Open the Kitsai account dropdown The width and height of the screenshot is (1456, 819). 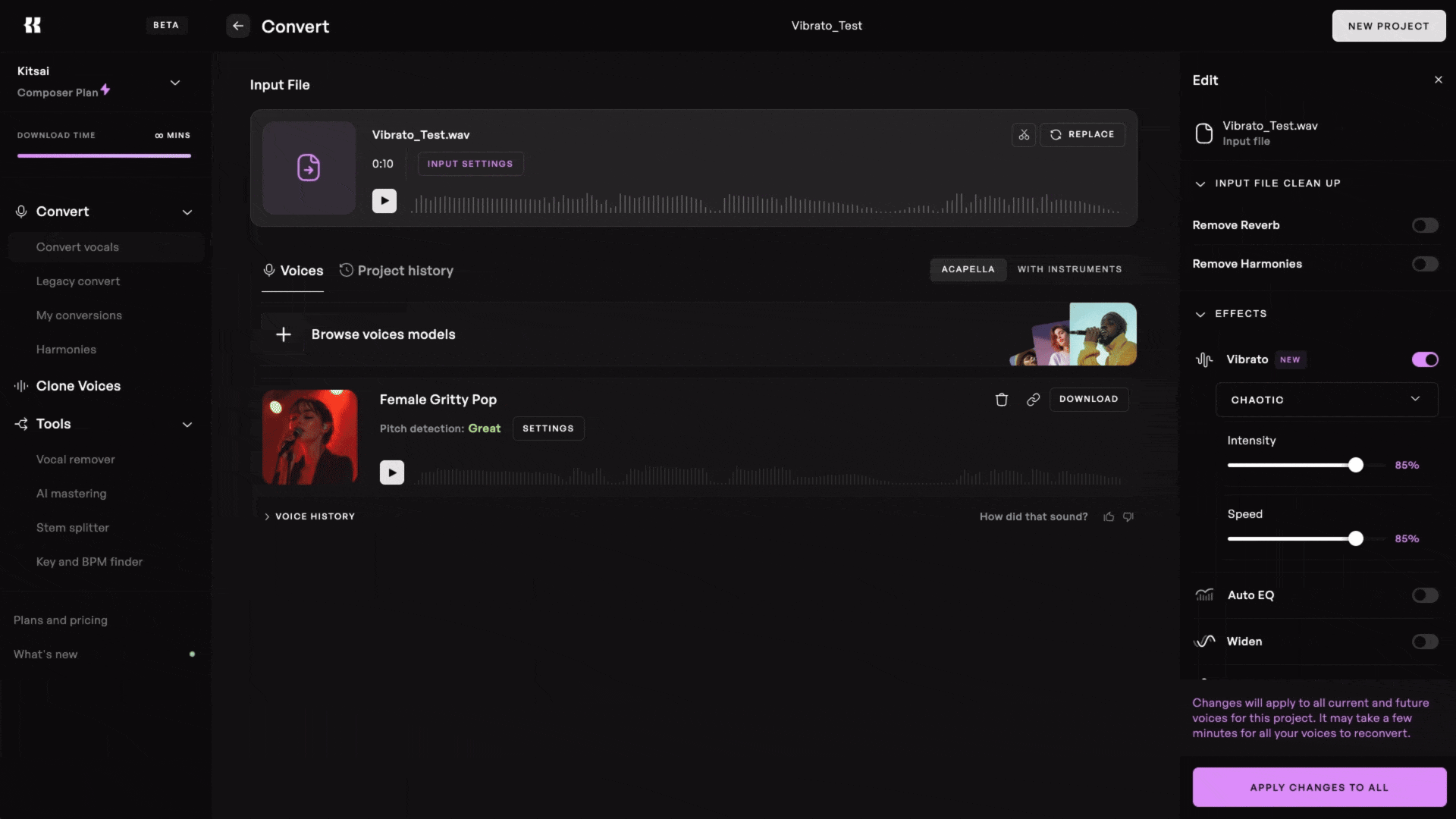click(x=175, y=83)
